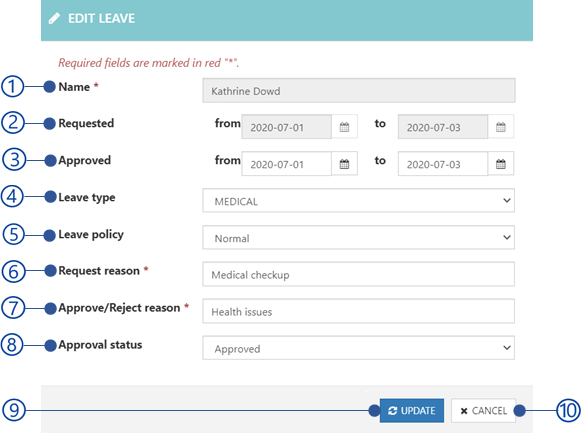Click the Requested from date input

(x=287, y=127)
